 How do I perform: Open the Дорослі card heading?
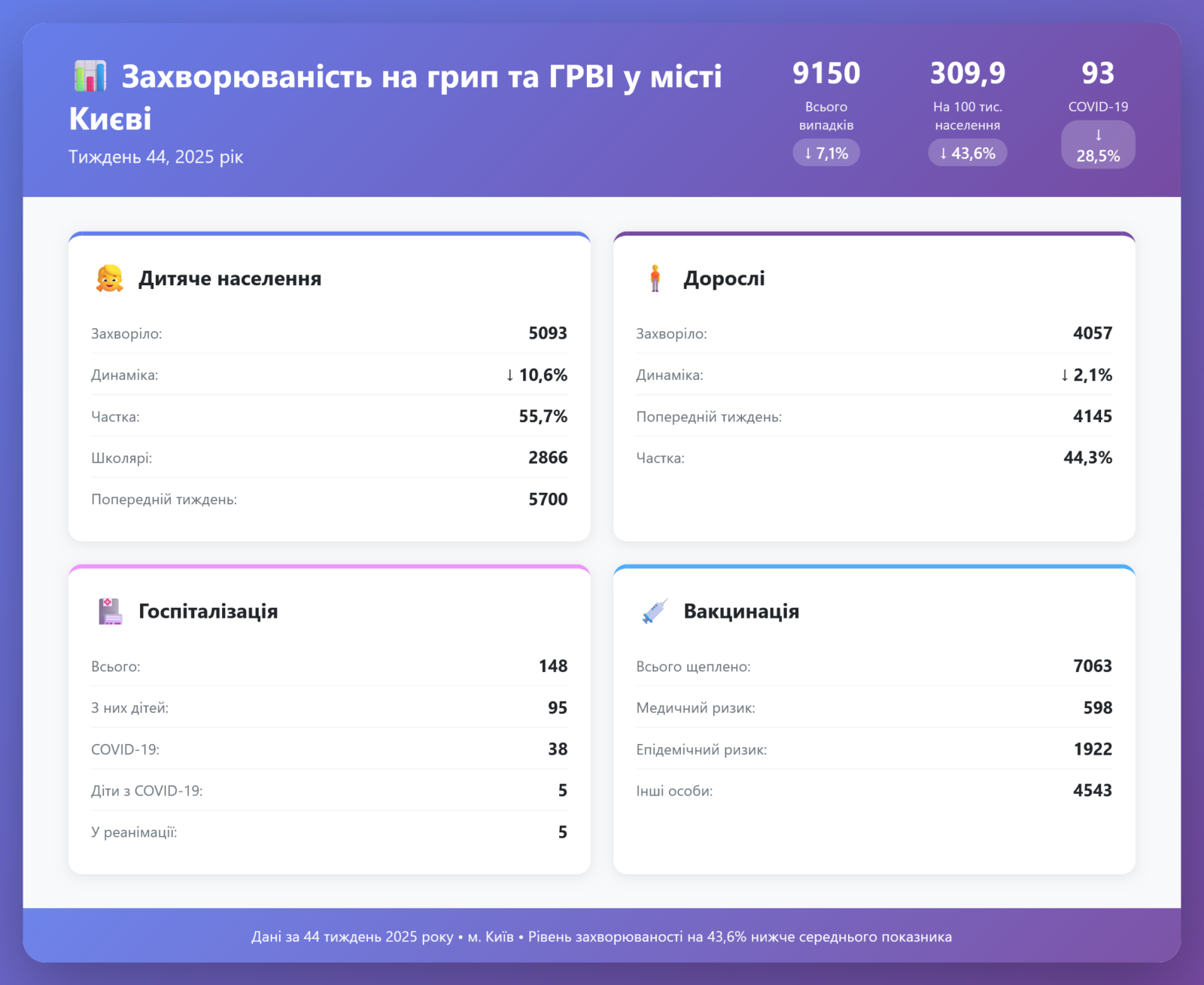pos(724,278)
